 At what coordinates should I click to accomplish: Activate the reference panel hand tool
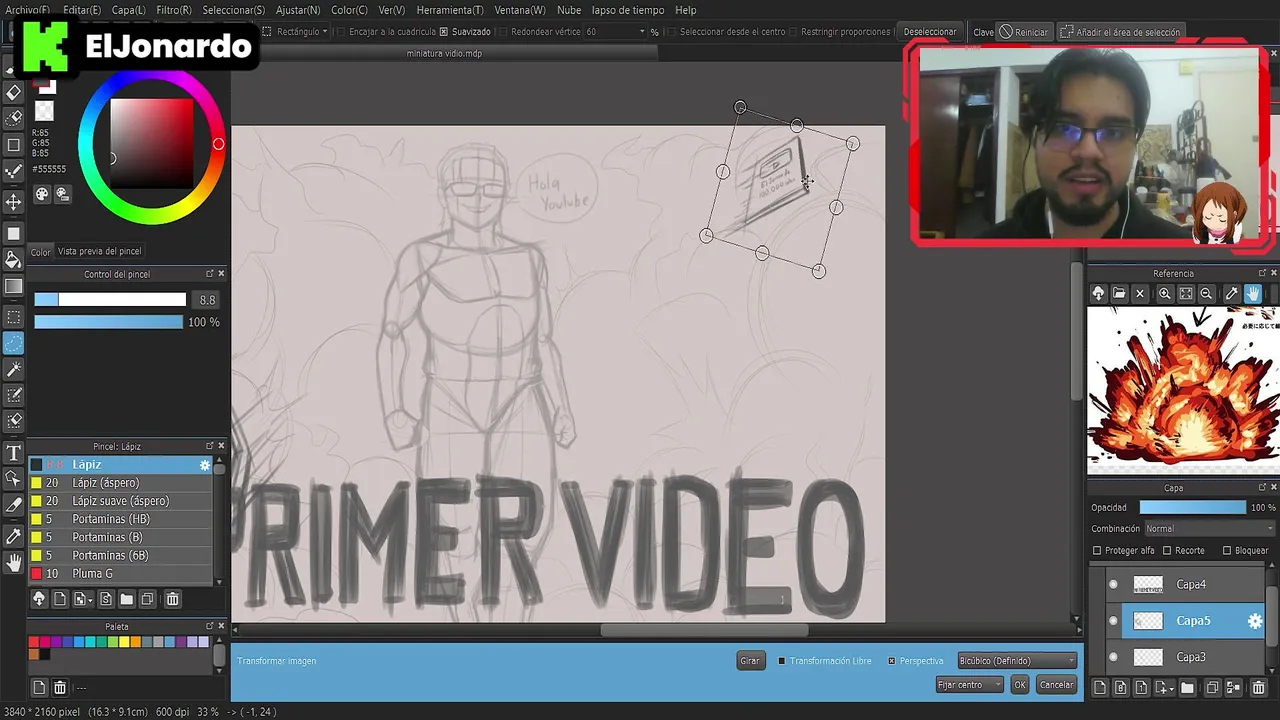[x=1253, y=293]
